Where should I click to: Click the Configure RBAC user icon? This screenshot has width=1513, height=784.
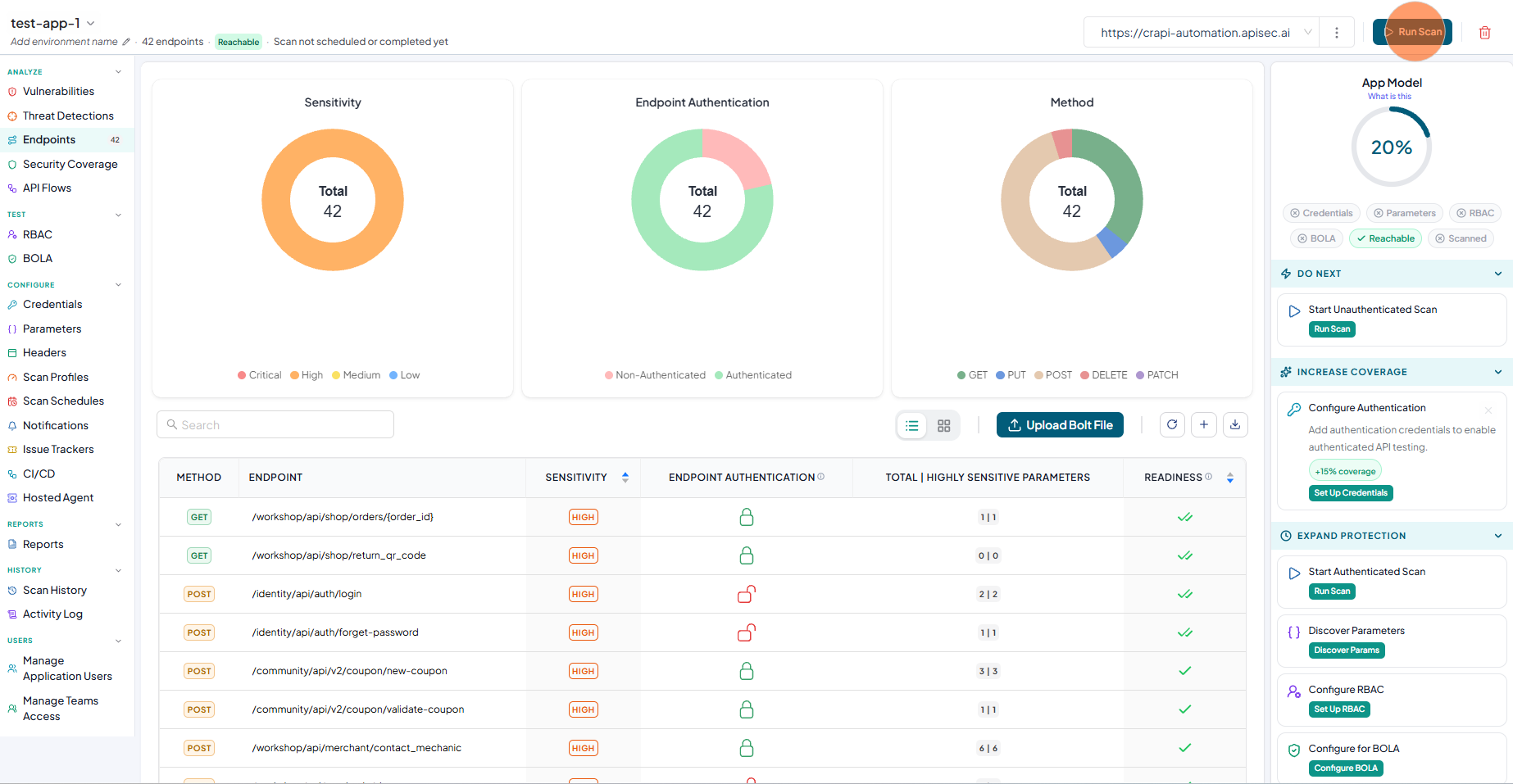[1294, 691]
